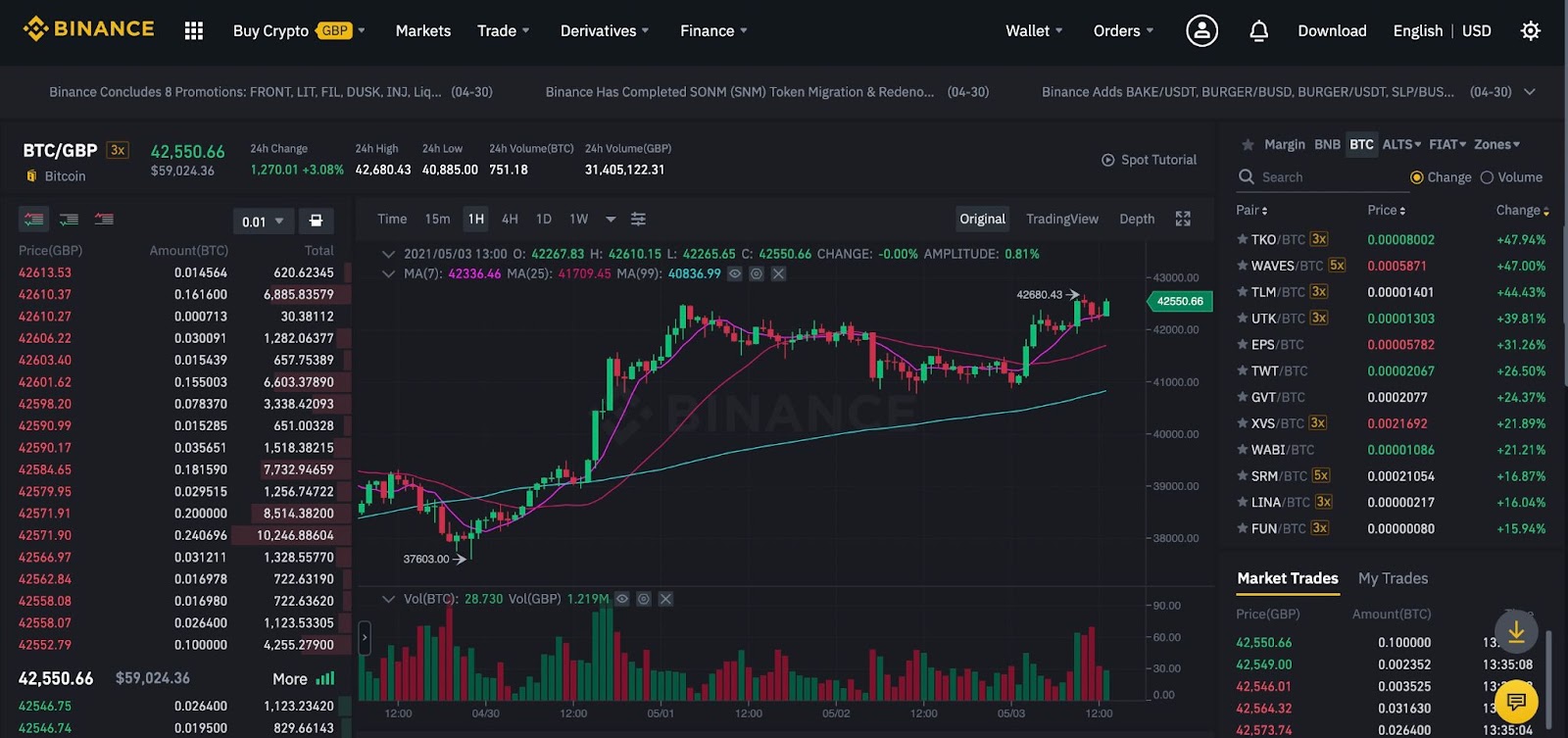
Task: Select the 4H chart interval
Action: coord(510,220)
